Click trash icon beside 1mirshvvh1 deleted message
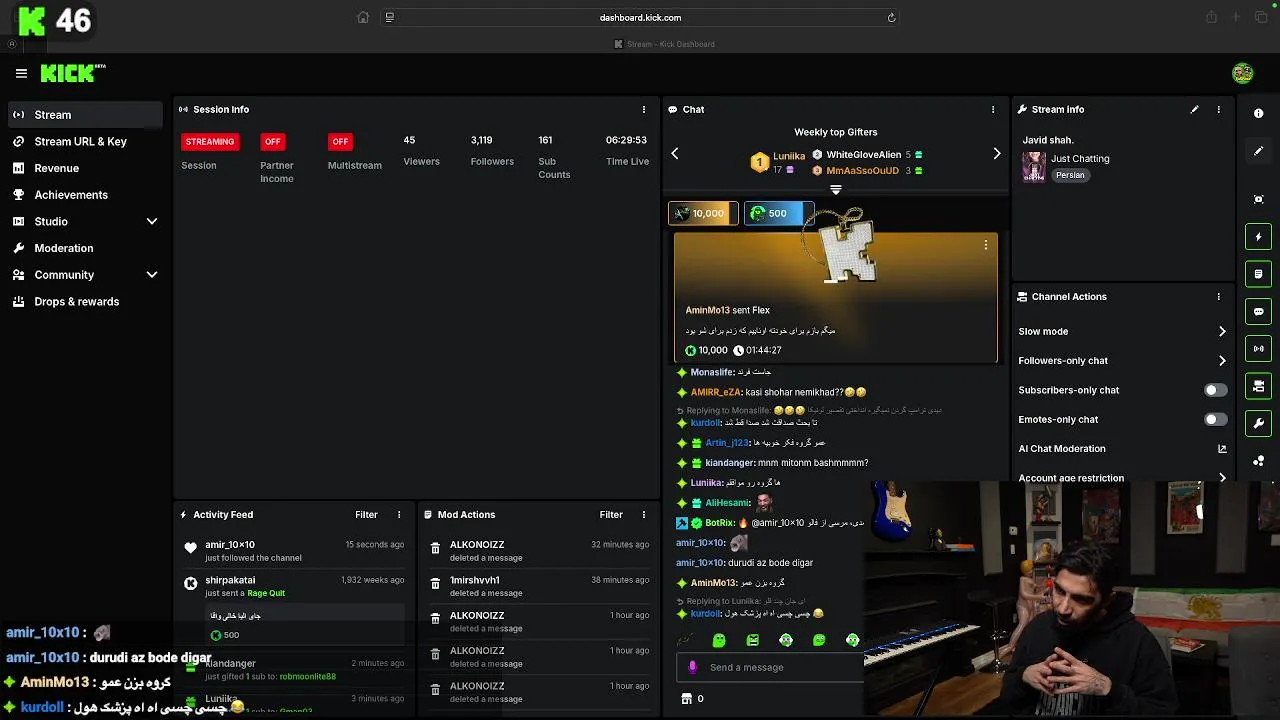 click(x=435, y=584)
